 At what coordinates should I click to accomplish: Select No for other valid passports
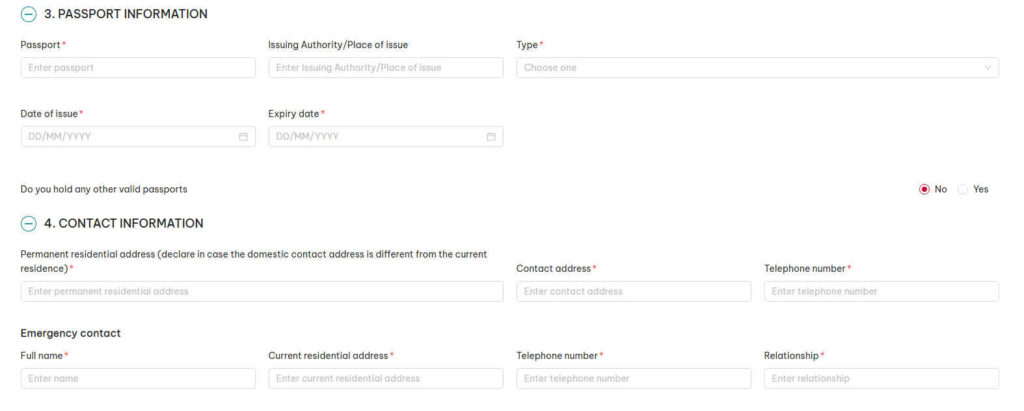tap(924, 189)
